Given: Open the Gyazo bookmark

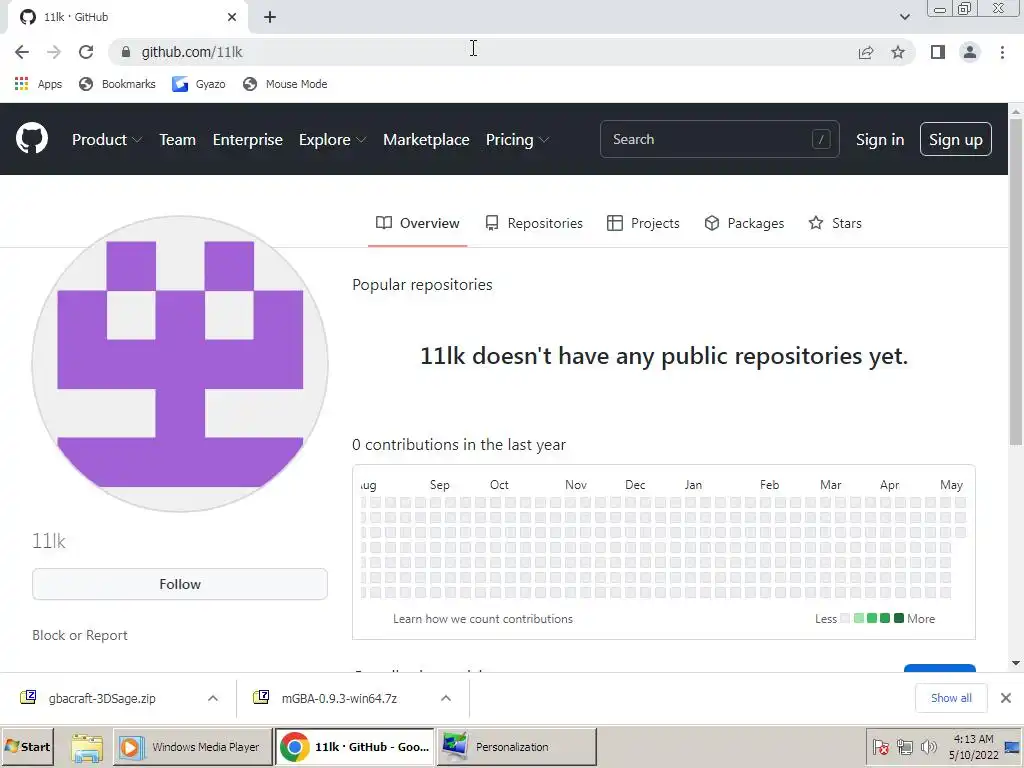Looking at the screenshot, I should pos(199,84).
